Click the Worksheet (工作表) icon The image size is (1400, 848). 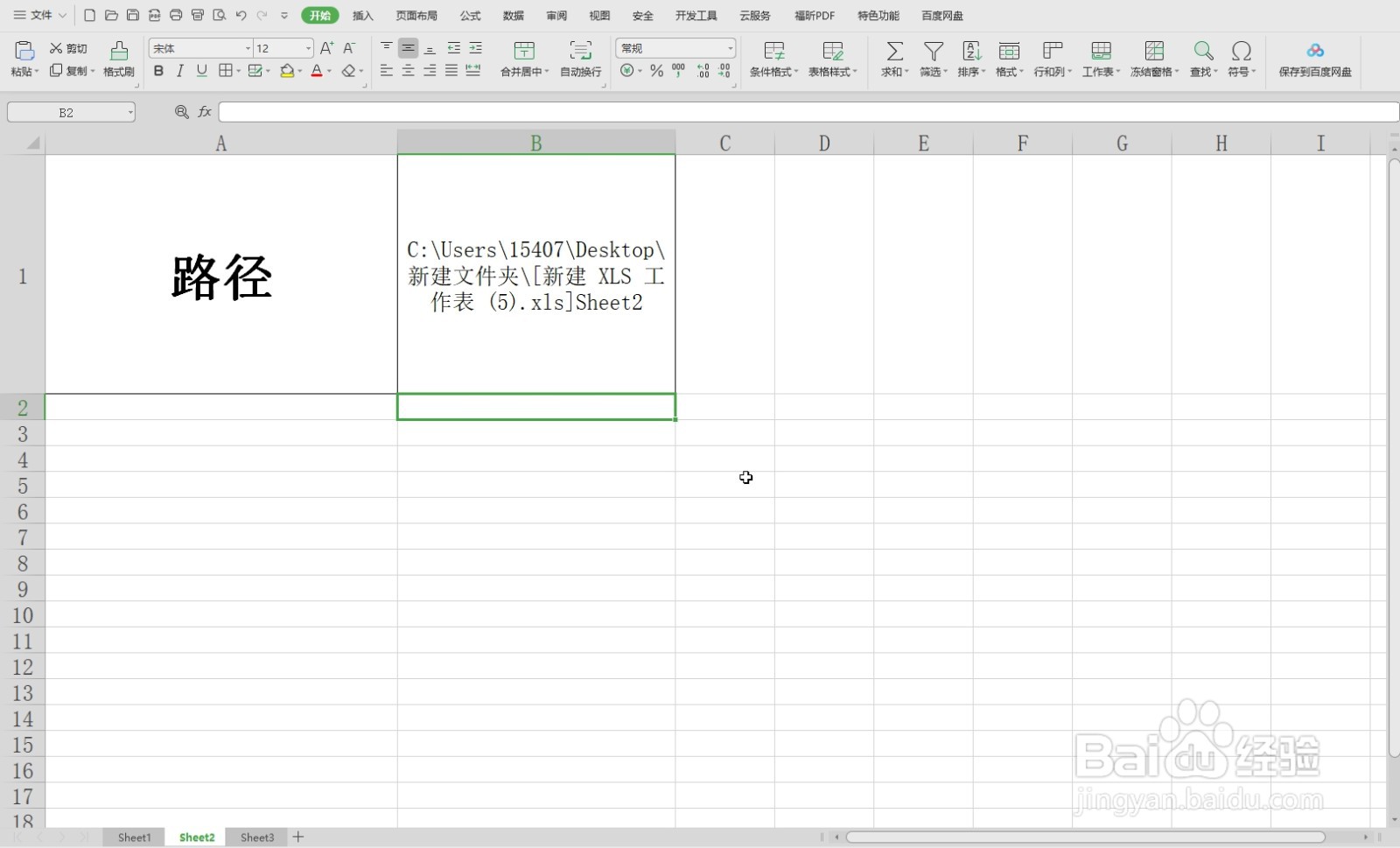1101,51
